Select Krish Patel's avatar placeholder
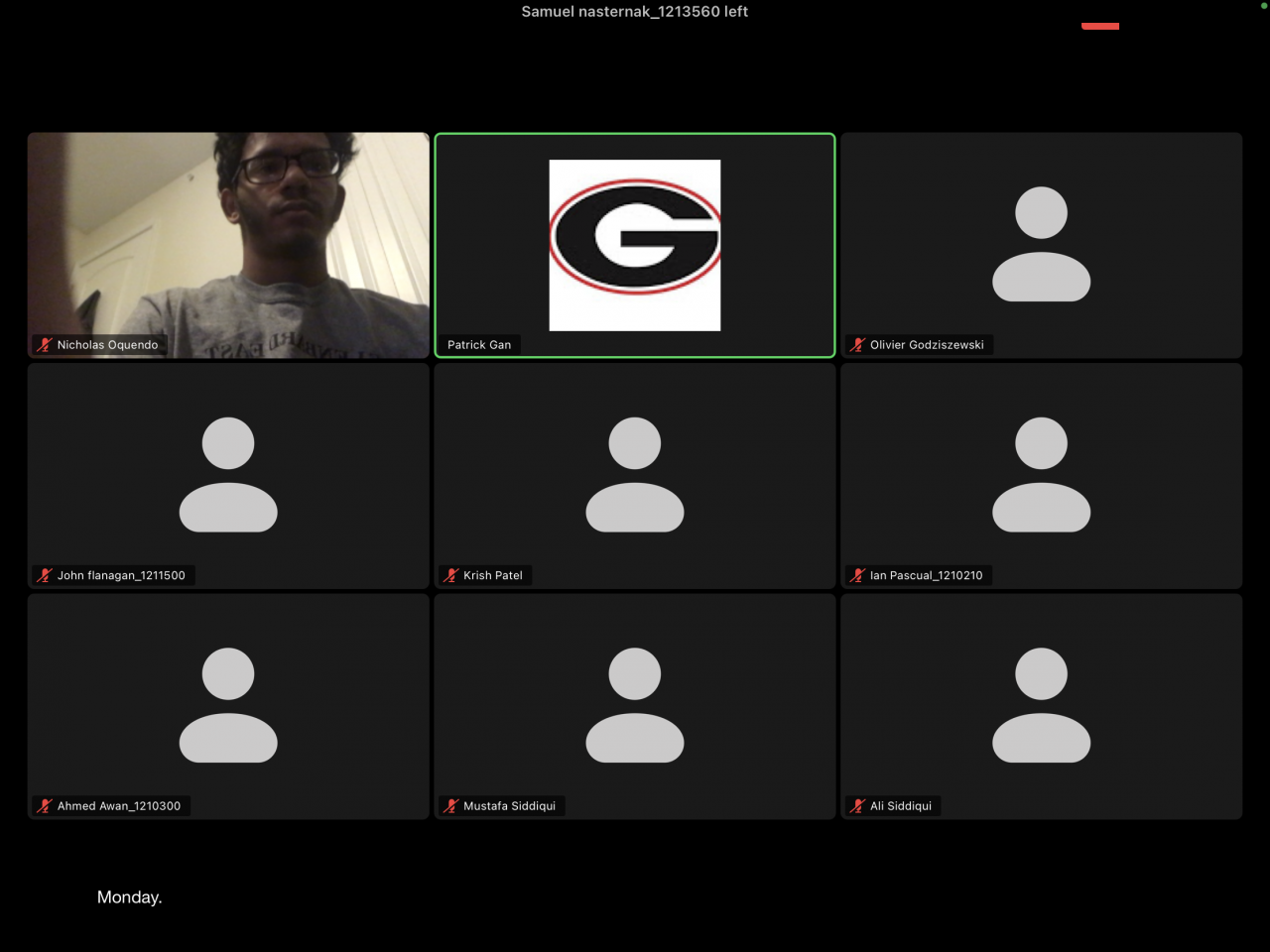 [x=635, y=474]
